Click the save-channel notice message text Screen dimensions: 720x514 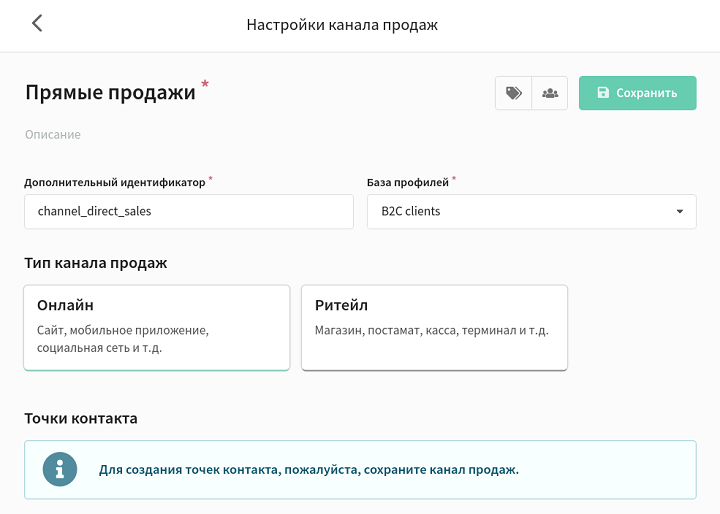click(309, 470)
